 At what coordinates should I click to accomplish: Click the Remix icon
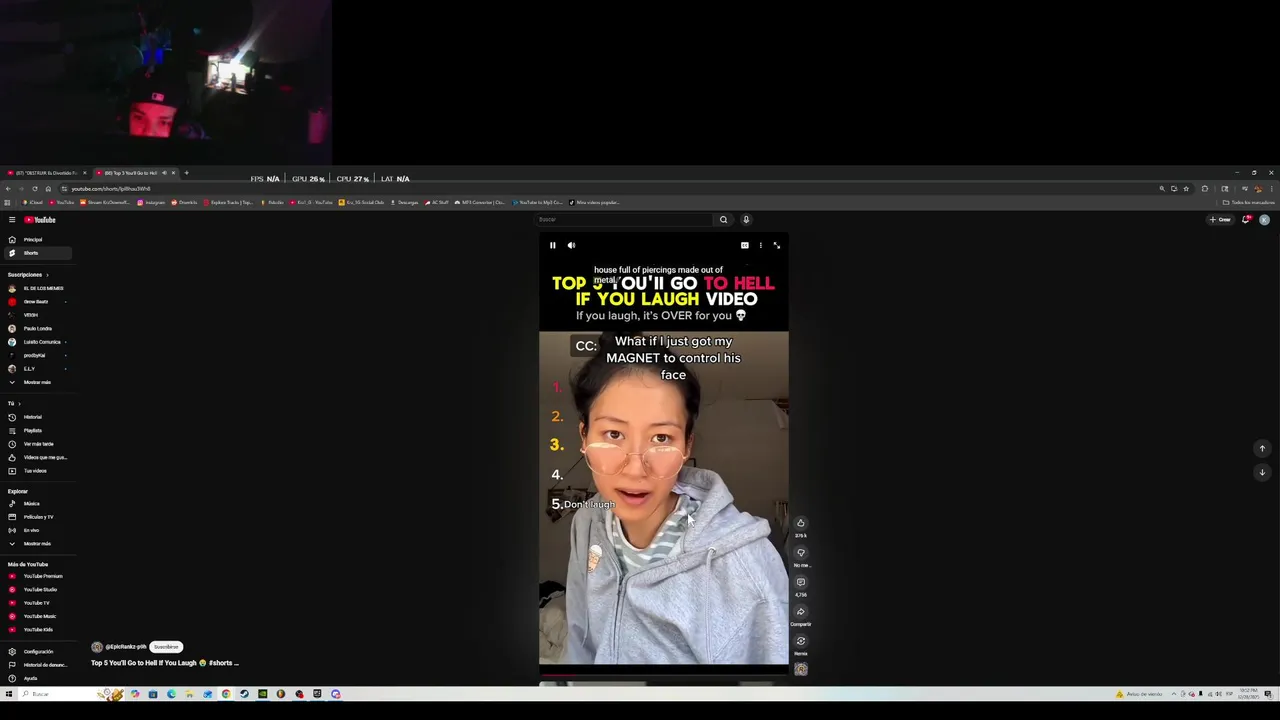tap(800, 641)
